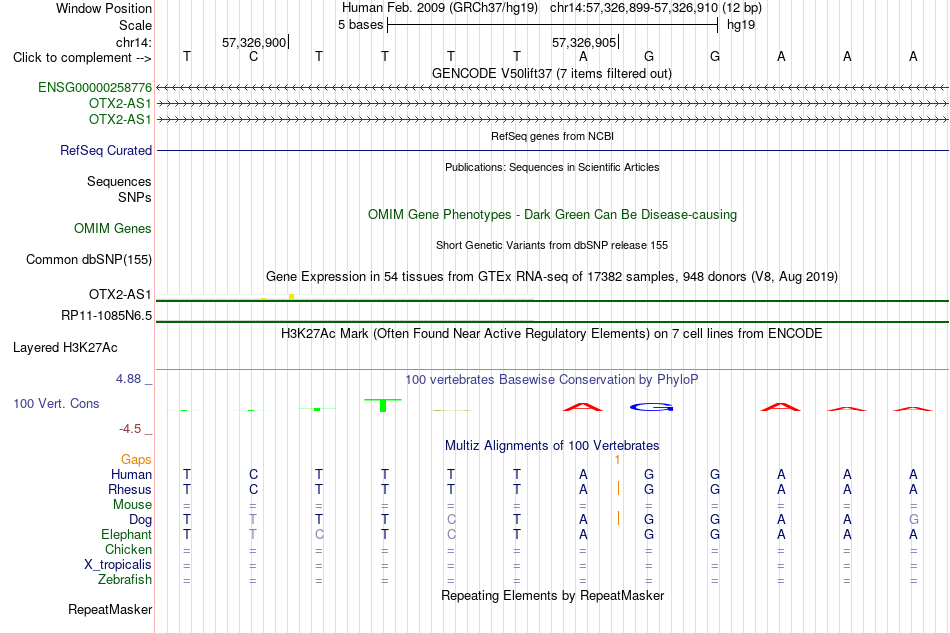Click the blue RefSeq Curated track line

[x=552, y=150]
